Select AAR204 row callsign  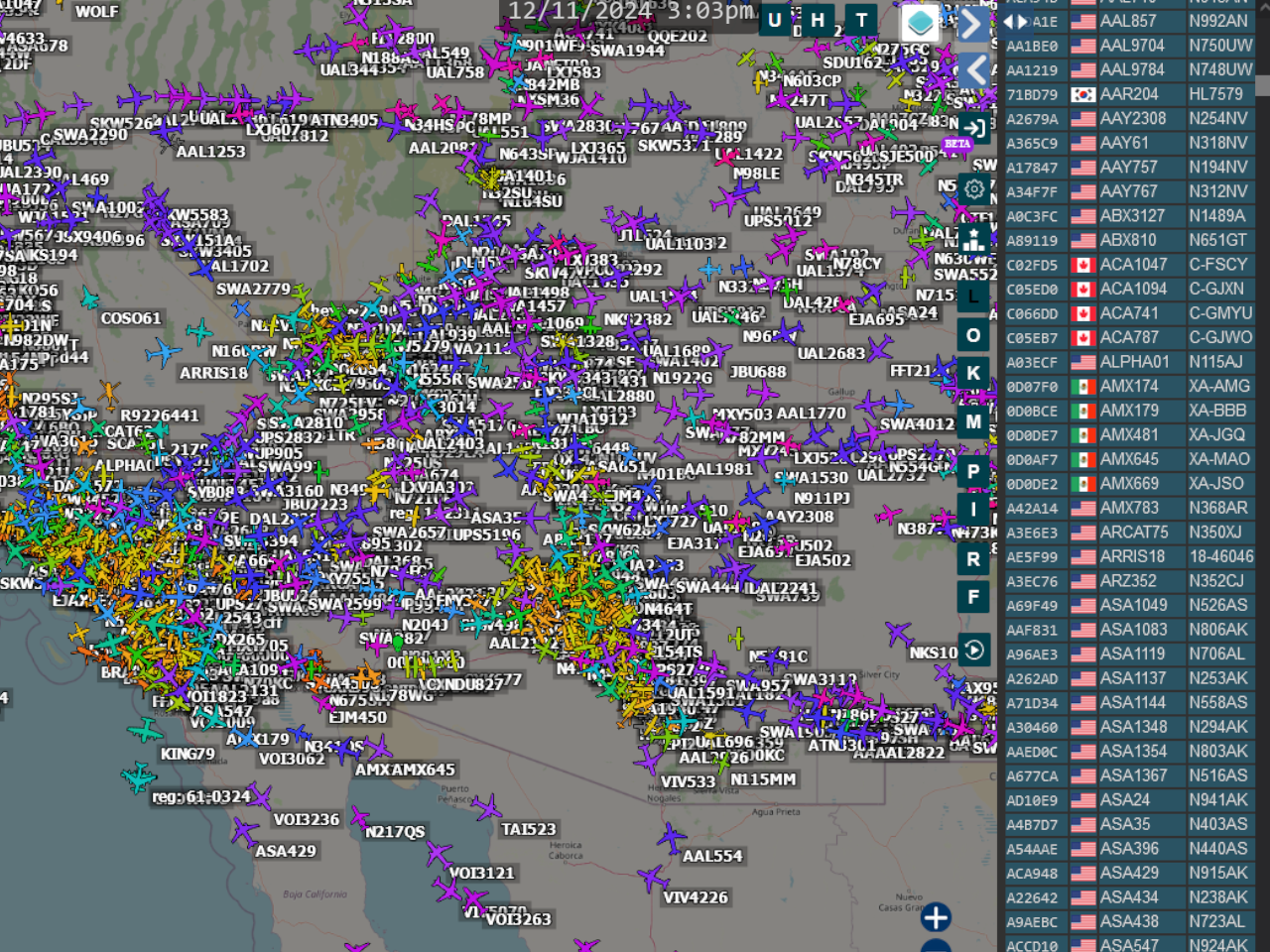(x=1129, y=94)
